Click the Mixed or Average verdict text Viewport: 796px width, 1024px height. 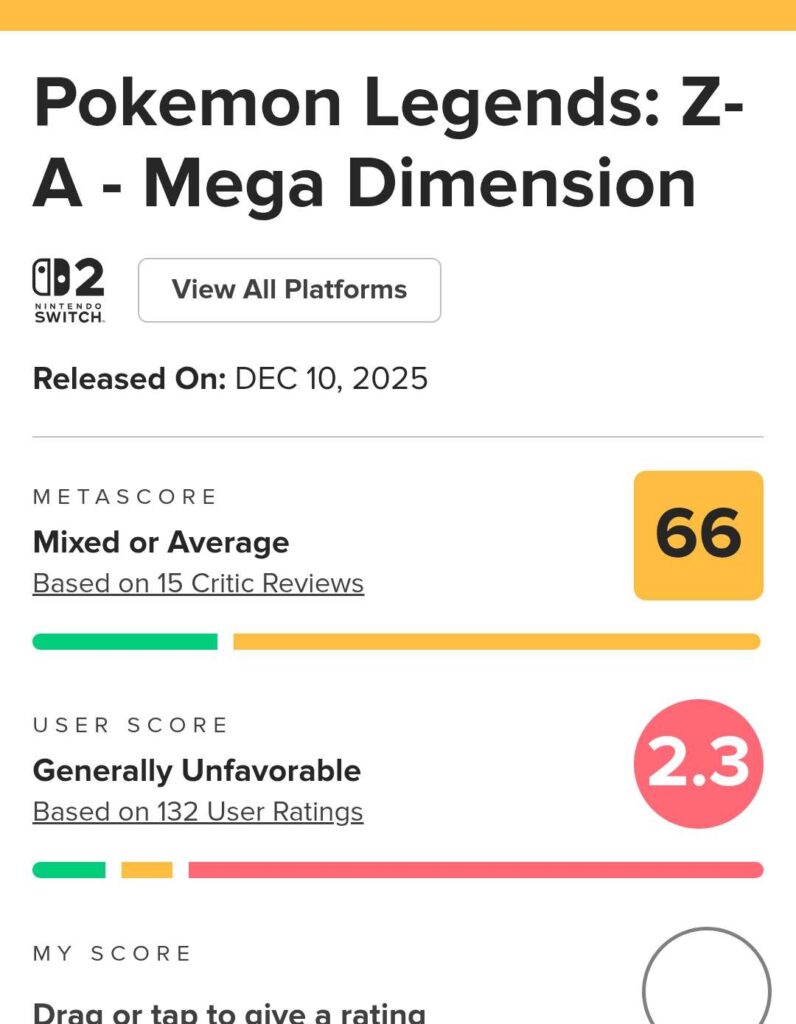click(x=161, y=542)
